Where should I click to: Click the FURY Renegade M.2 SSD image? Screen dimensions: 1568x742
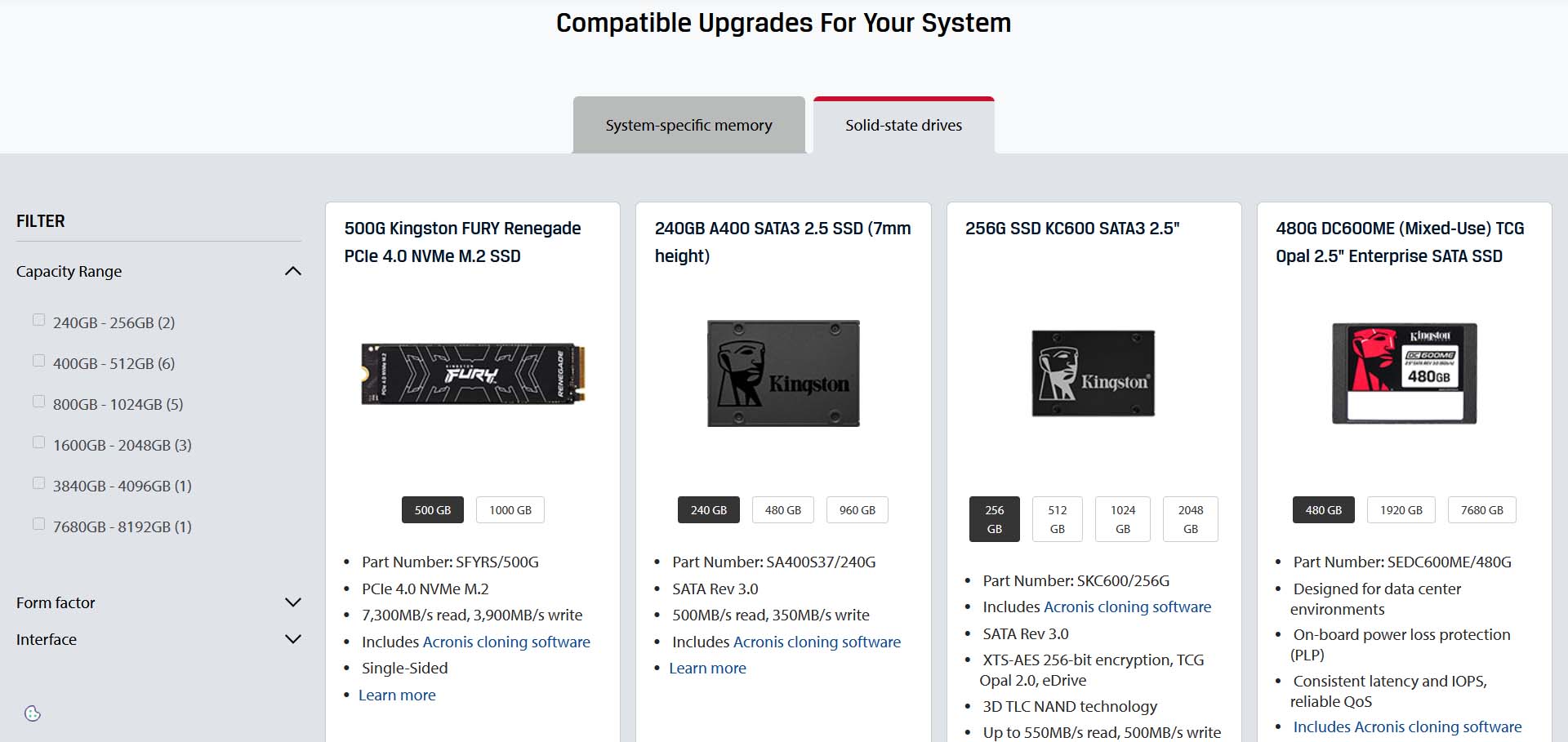pos(473,374)
